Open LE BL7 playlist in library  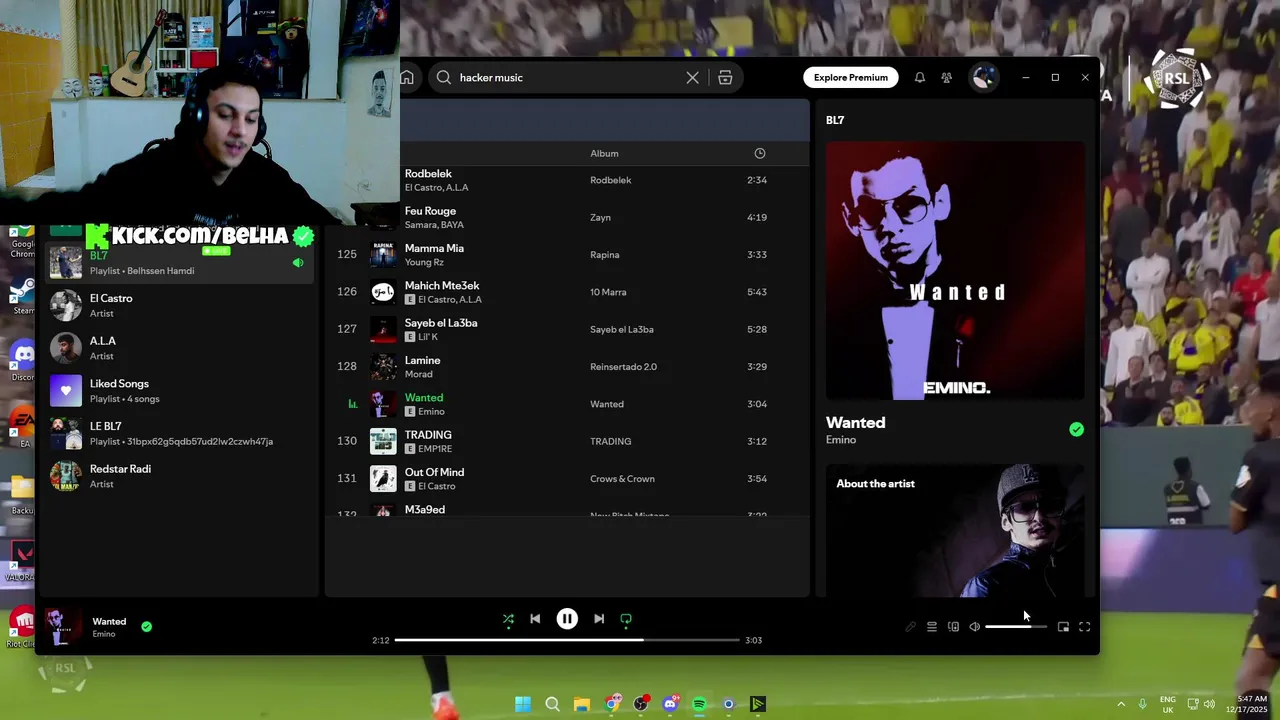point(180,433)
